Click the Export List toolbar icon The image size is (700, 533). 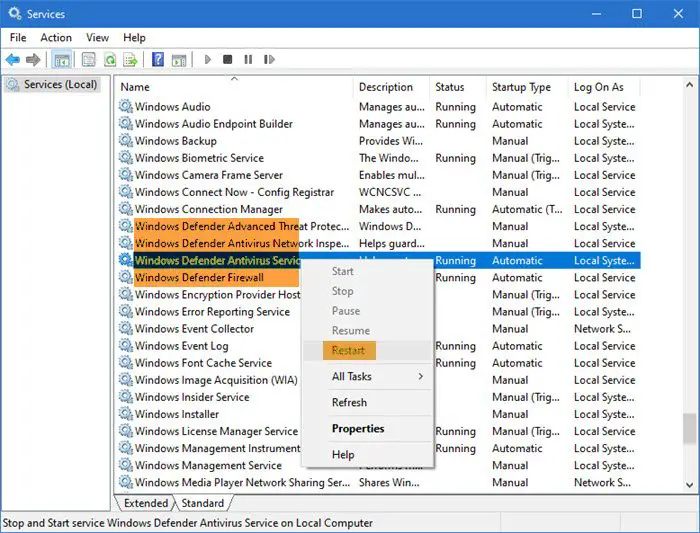[130, 59]
